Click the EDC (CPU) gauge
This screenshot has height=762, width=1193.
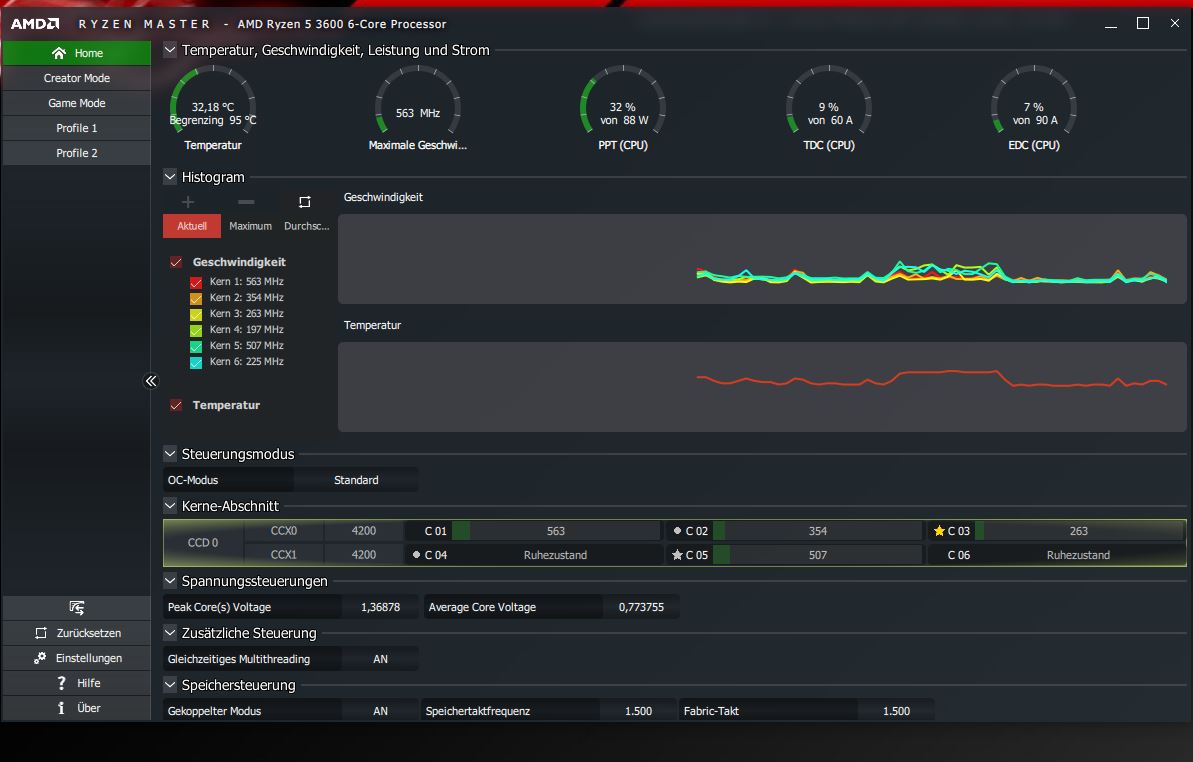[x=1034, y=107]
